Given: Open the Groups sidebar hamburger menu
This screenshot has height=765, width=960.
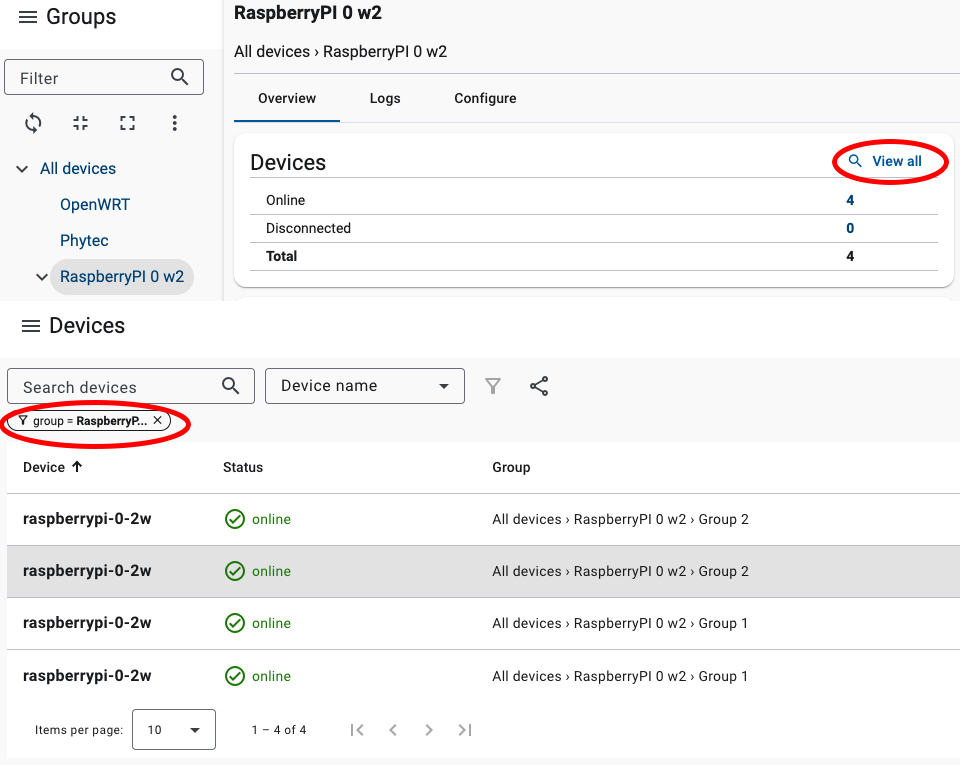Looking at the screenshot, I should pos(28,16).
